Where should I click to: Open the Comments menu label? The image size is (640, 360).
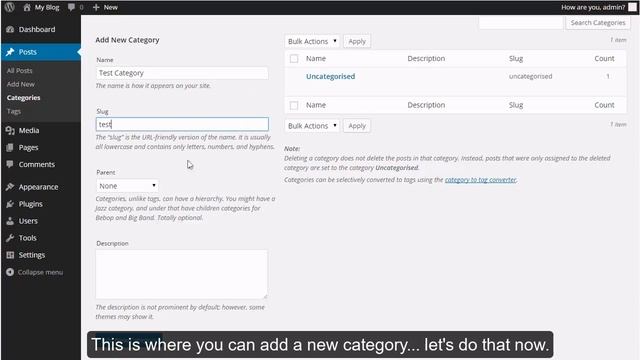point(37,164)
